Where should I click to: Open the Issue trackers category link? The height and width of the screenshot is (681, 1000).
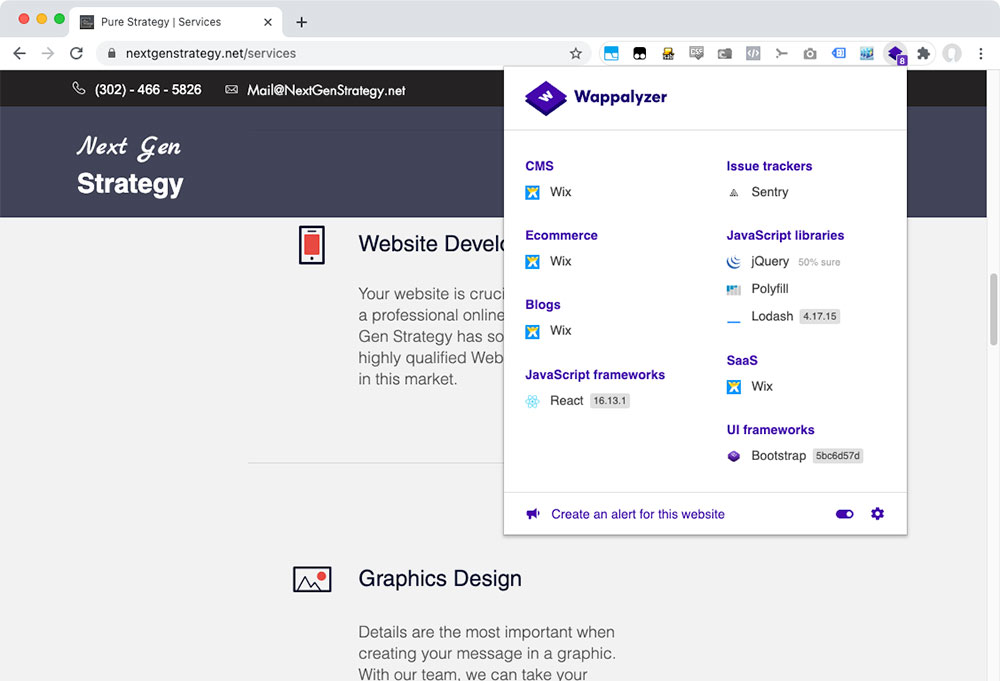click(769, 166)
